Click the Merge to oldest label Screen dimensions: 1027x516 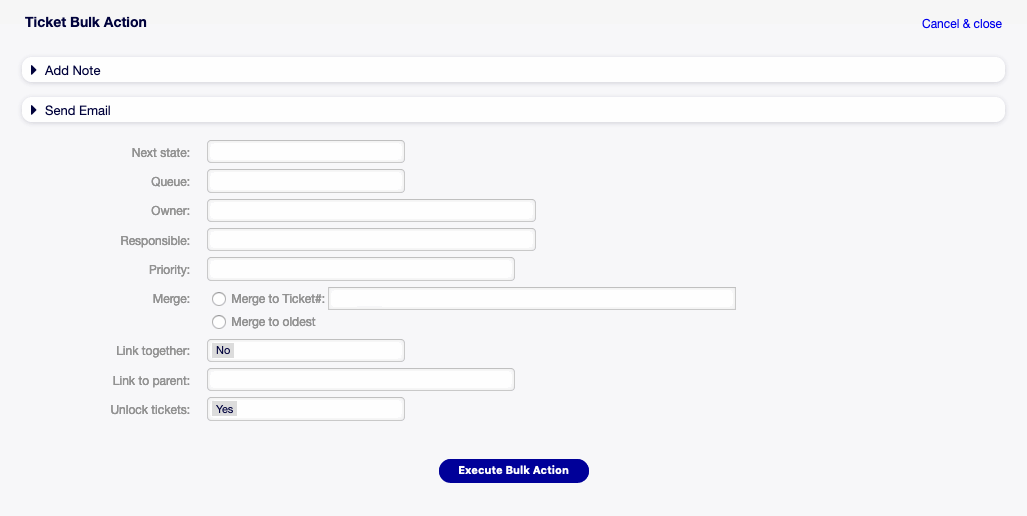pos(273,322)
